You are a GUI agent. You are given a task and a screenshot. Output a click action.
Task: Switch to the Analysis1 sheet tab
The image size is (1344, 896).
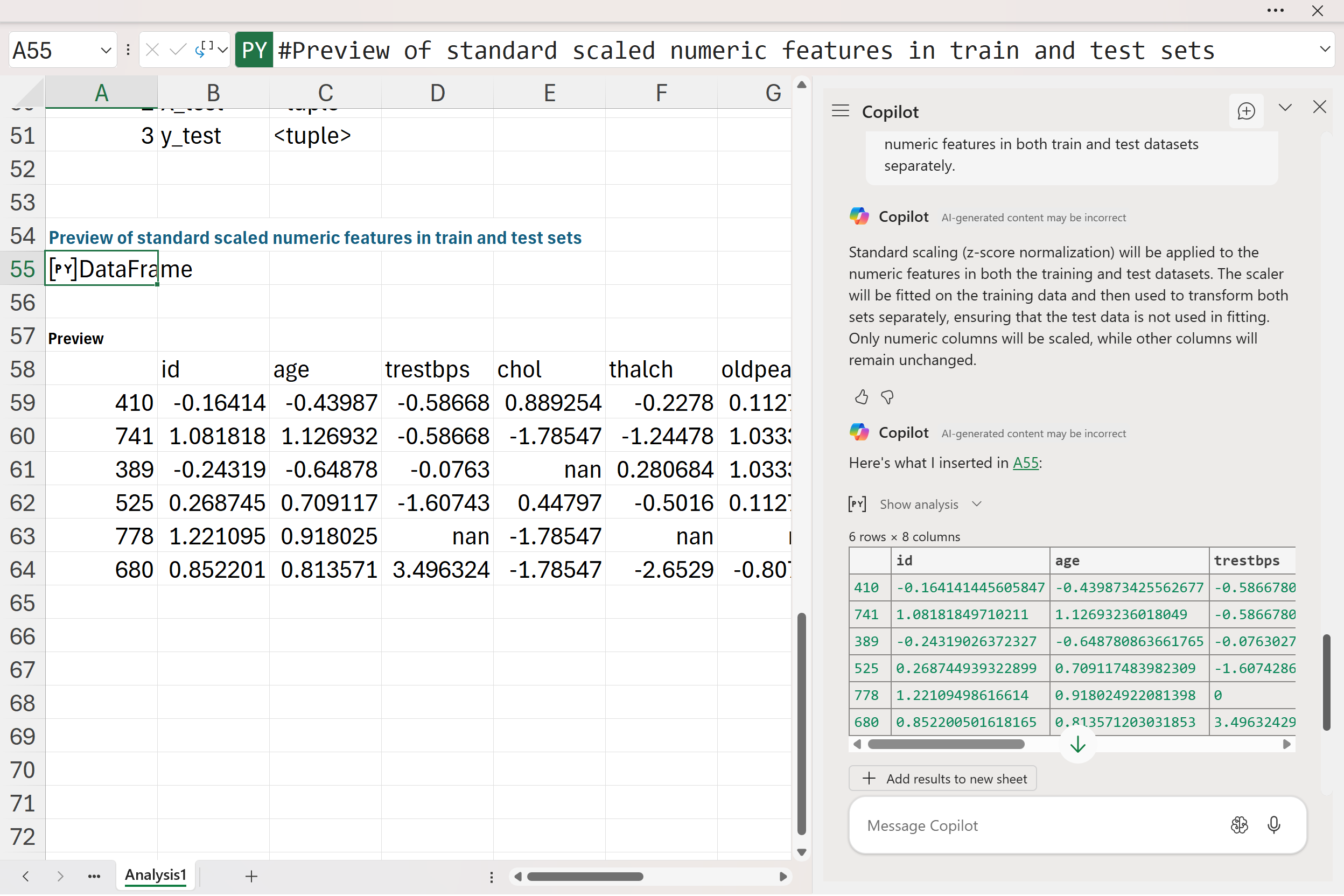[x=156, y=876]
